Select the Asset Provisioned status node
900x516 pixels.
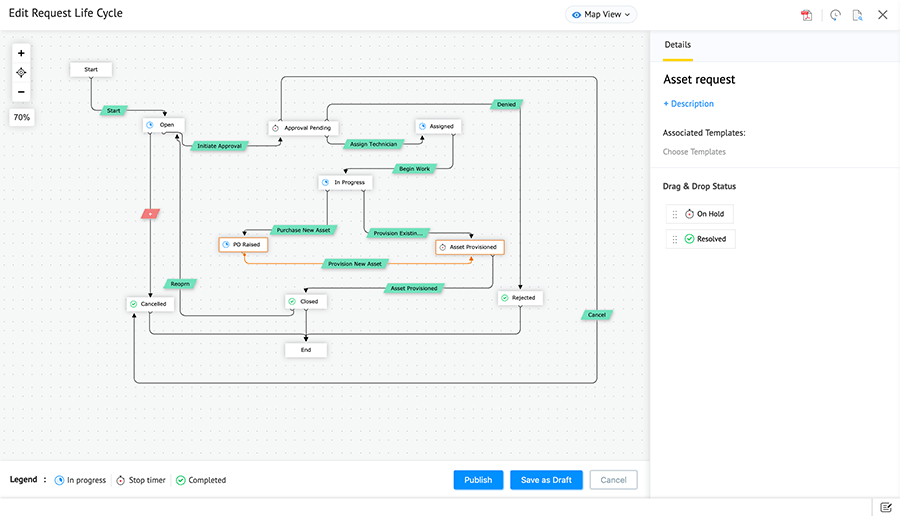[x=470, y=246]
